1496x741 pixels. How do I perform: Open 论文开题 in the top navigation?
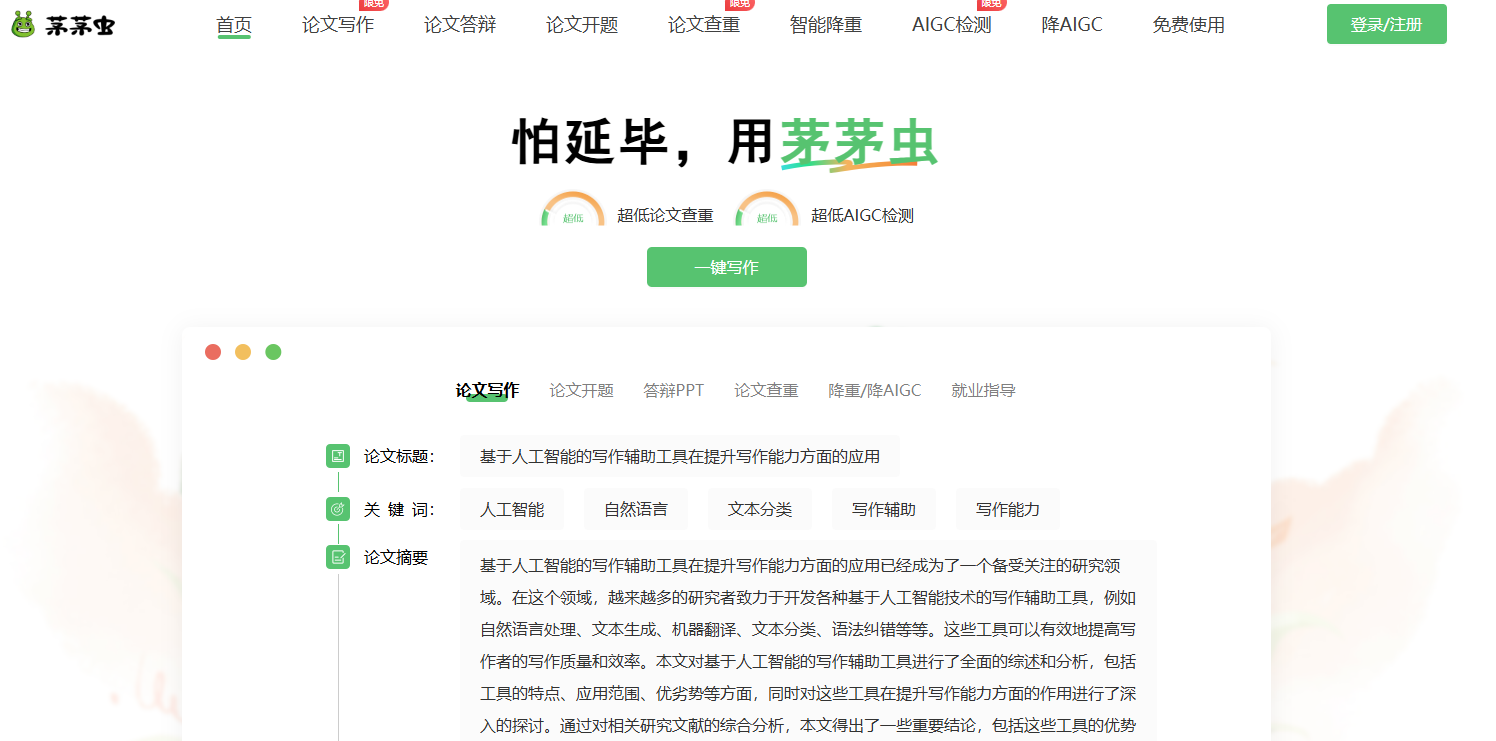(x=582, y=25)
